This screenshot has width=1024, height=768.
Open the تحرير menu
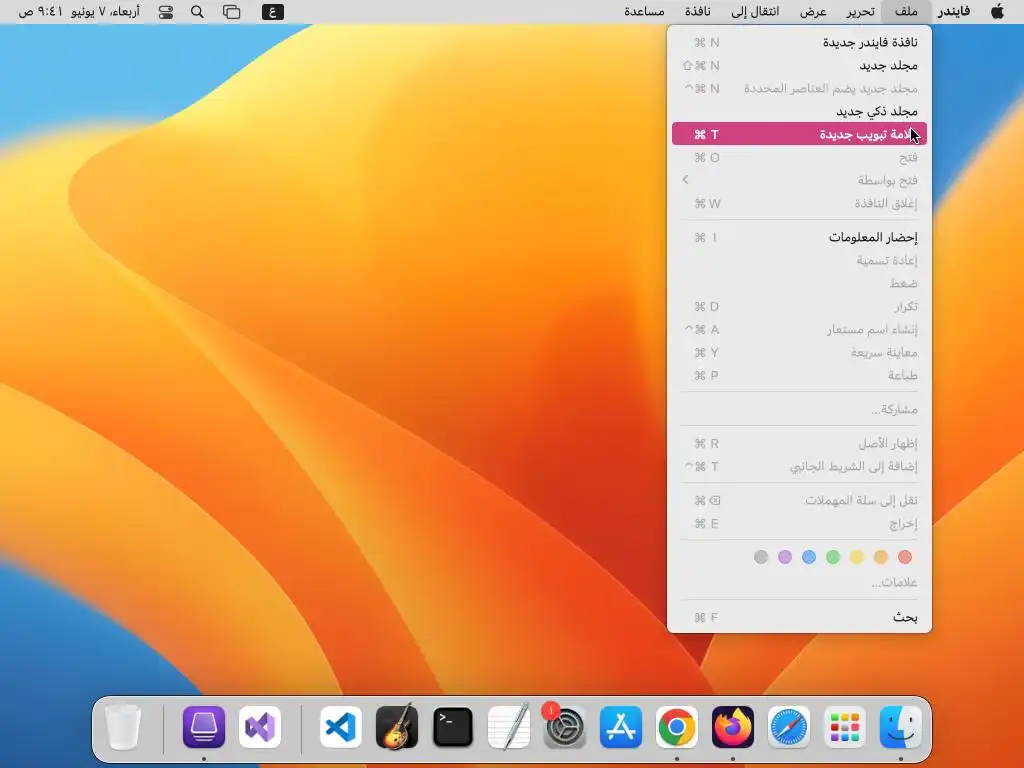(x=860, y=12)
